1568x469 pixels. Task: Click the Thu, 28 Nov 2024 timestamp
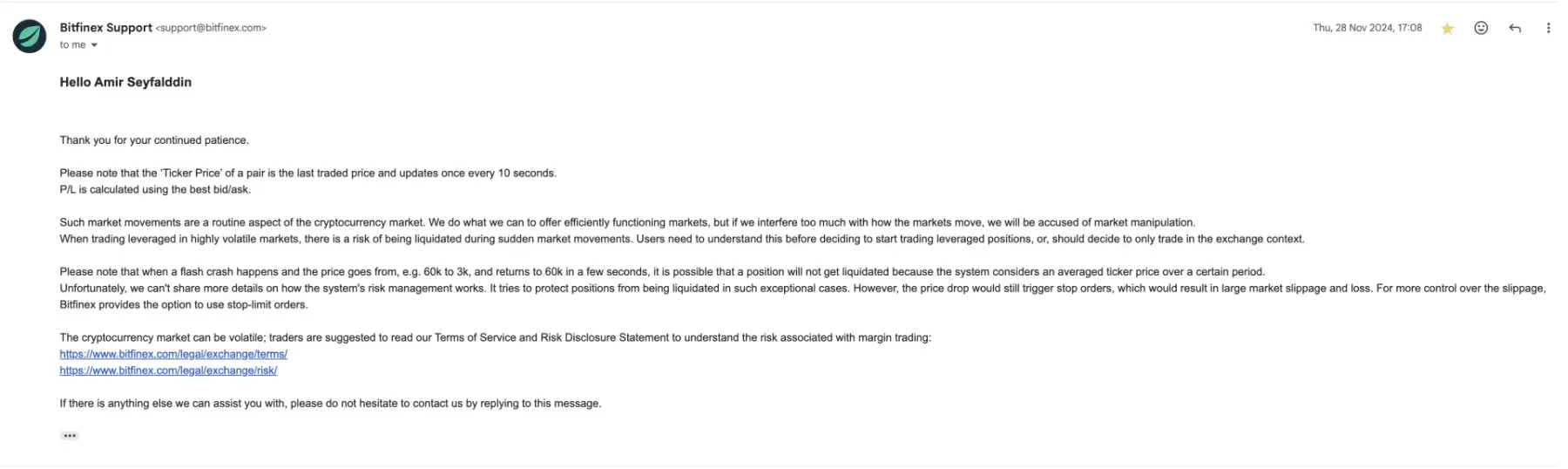pyautogui.click(x=1367, y=28)
